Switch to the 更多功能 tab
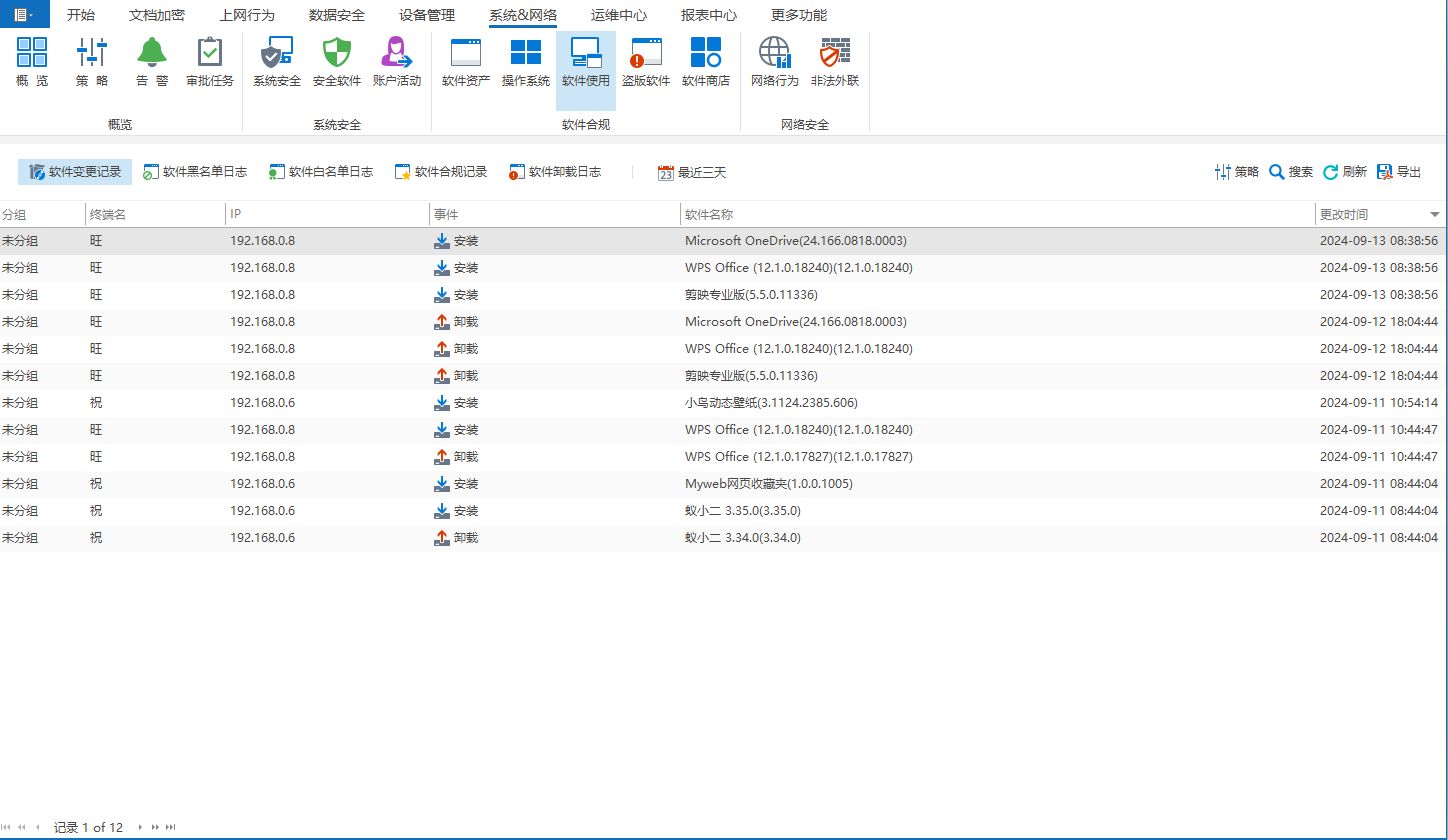 (x=799, y=15)
